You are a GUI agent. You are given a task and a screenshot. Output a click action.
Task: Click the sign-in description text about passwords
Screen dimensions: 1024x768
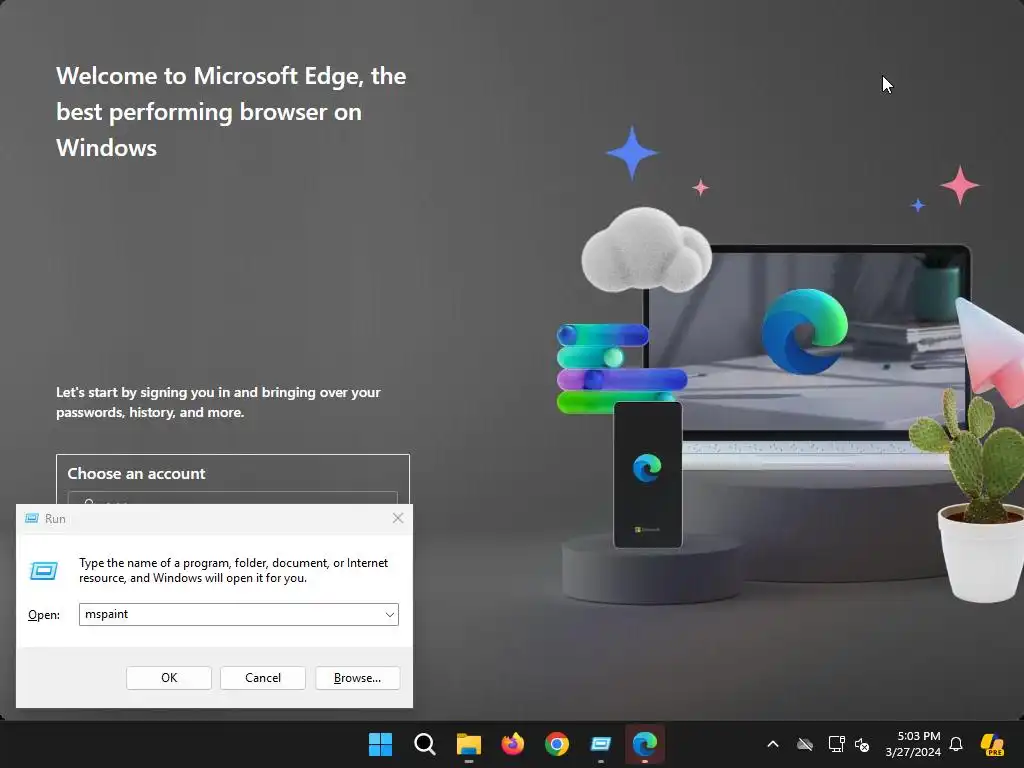pos(218,402)
